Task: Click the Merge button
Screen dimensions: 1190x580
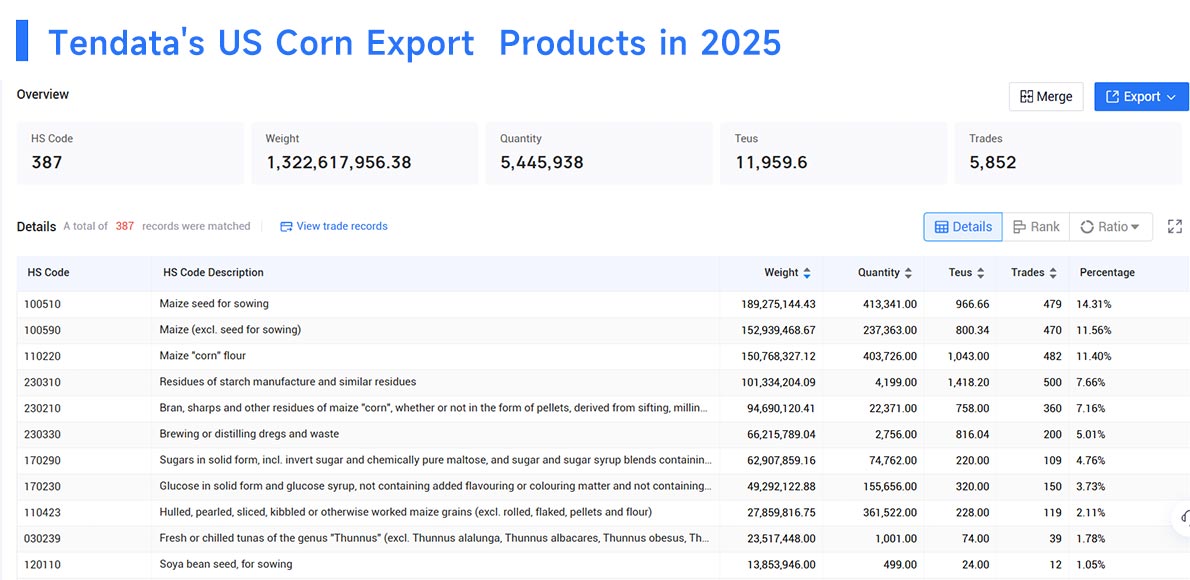Action: (x=1046, y=96)
